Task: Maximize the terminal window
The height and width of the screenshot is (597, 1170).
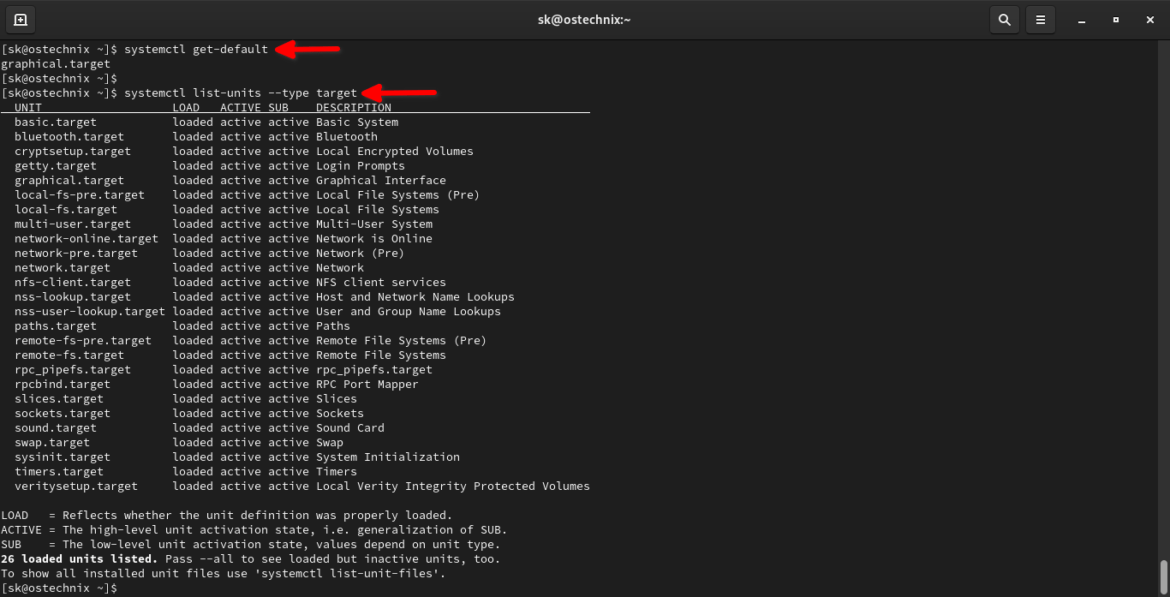Action: tap(1116, 20)
